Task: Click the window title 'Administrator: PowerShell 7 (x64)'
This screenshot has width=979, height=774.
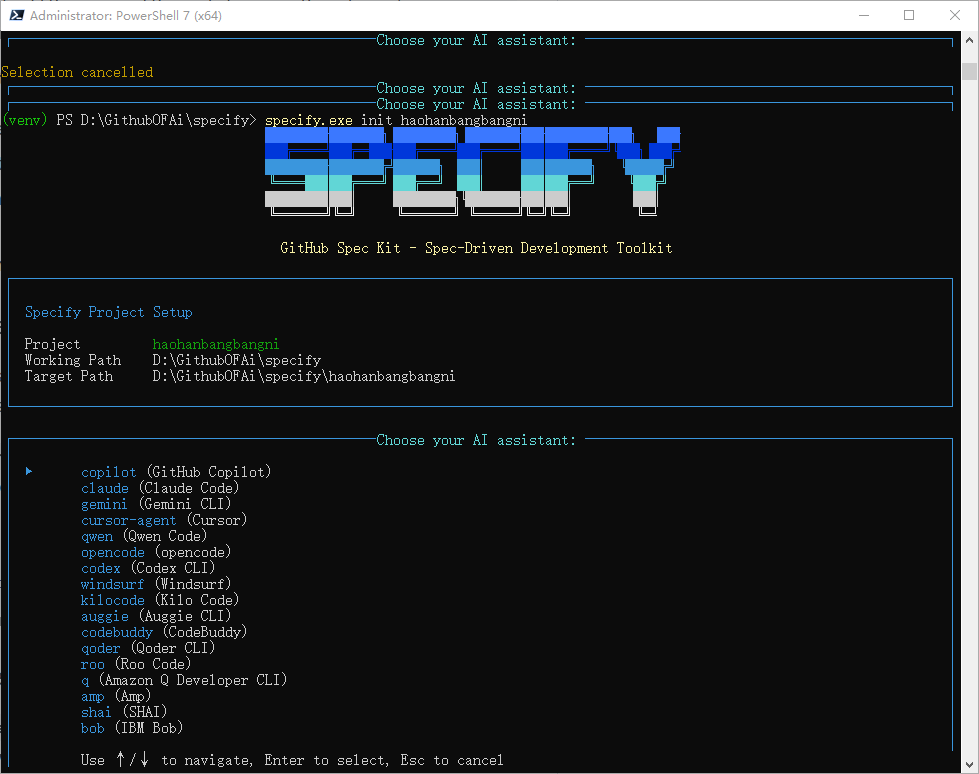Action: 125,16
